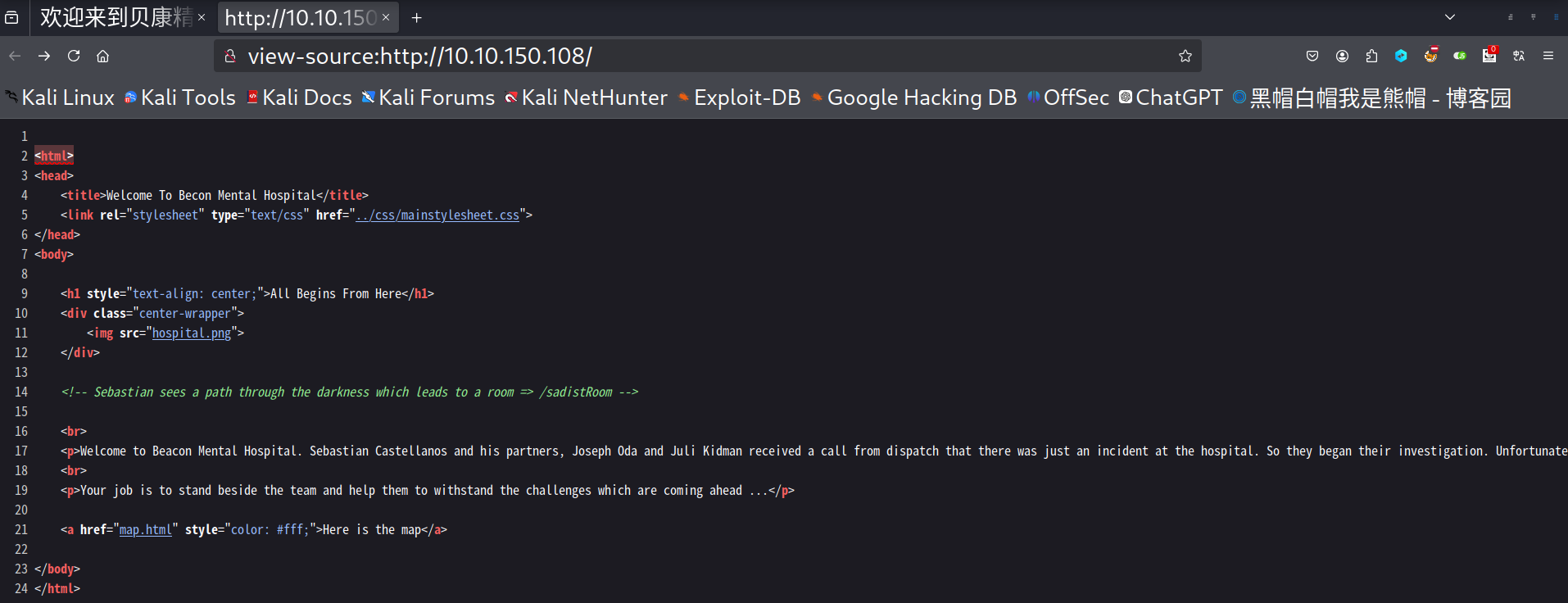This screenshot has height=603, width=1568.
Task: Open the Firefox account icon
Action: [1342, 56]
